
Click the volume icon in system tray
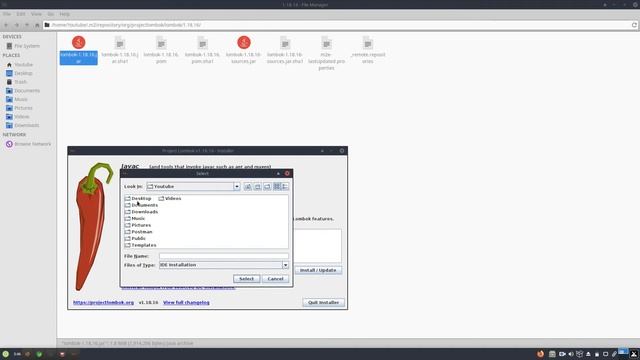coord(571,354)
